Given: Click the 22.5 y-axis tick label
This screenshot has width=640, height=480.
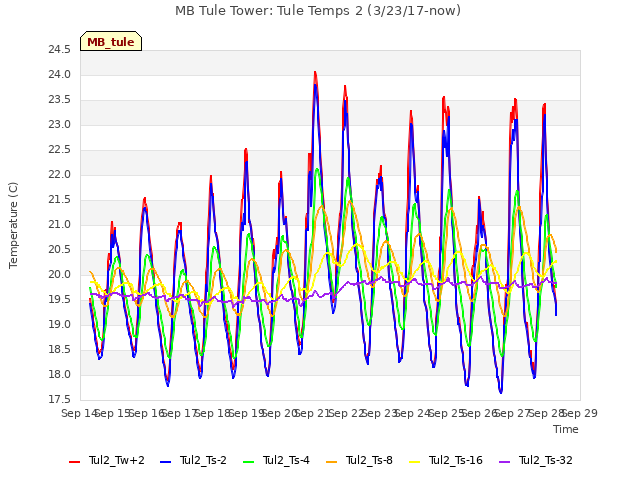Looking at the screenshot, I should [x=60, y=150].
